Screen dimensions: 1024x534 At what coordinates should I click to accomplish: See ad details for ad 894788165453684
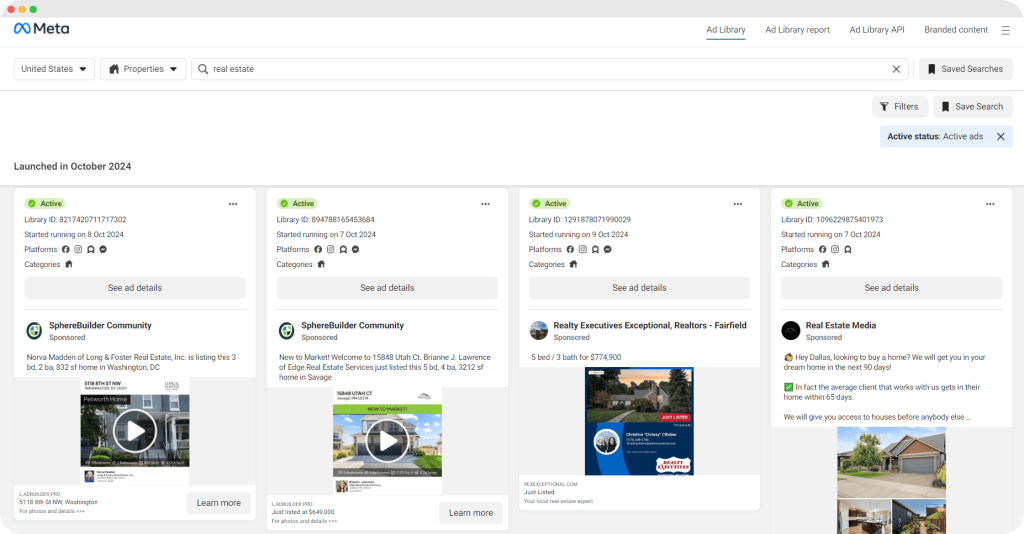pyautogui.click(x=387, y=288)
